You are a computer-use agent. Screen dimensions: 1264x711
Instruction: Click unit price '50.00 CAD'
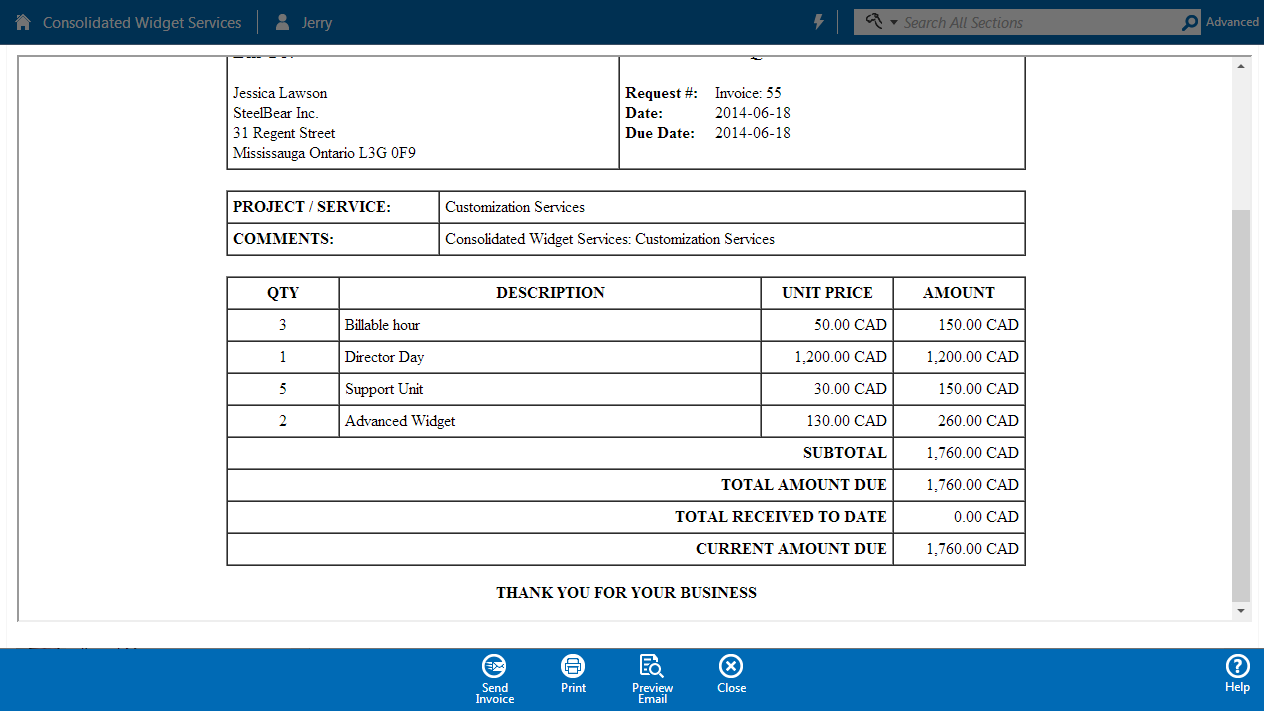(850, 325)
